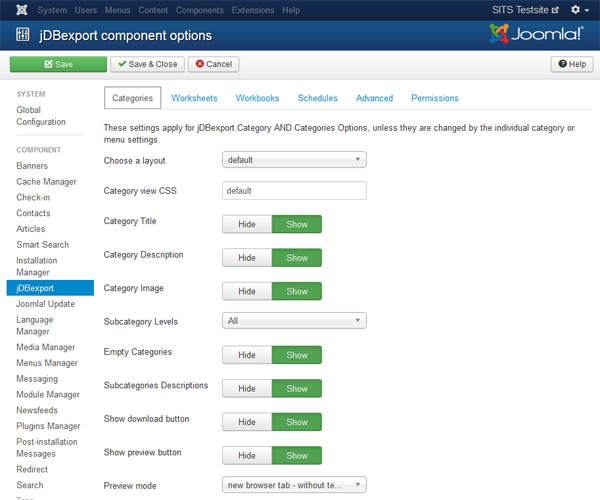The height and width of the screenshot is (500, 600).
Task: Expand the Choose a layout dropdown
Action: point(294,160)
